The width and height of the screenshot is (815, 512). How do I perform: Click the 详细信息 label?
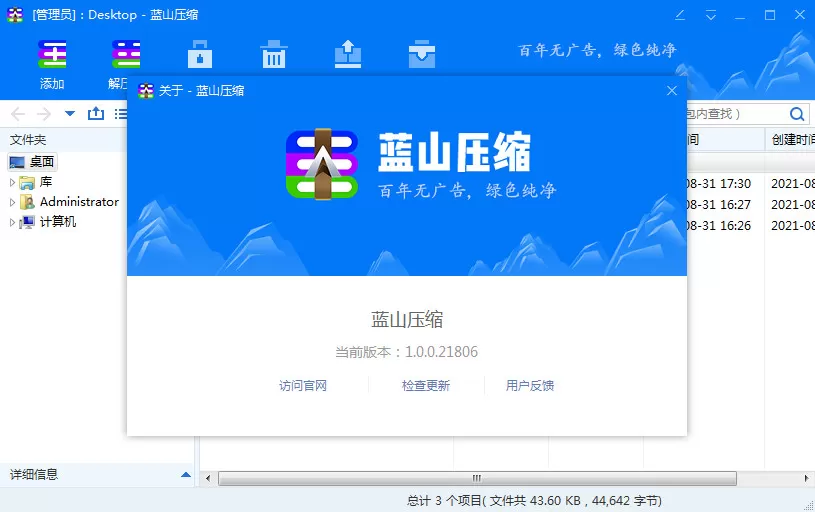[34, 474]
